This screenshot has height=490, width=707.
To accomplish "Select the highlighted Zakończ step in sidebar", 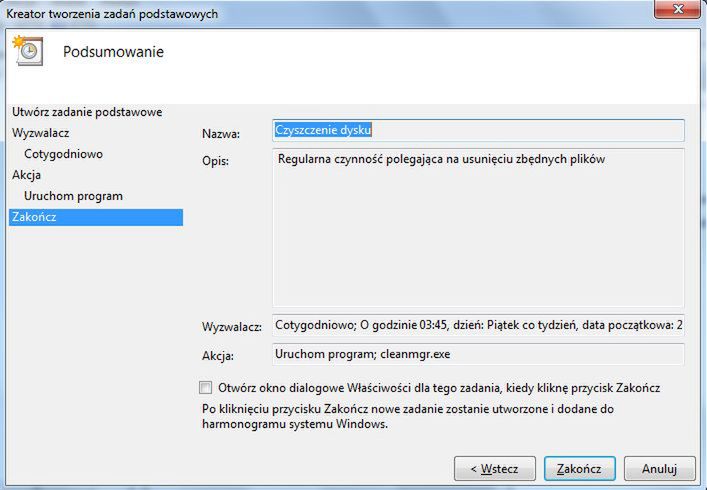I will click(x=96, y=217).
